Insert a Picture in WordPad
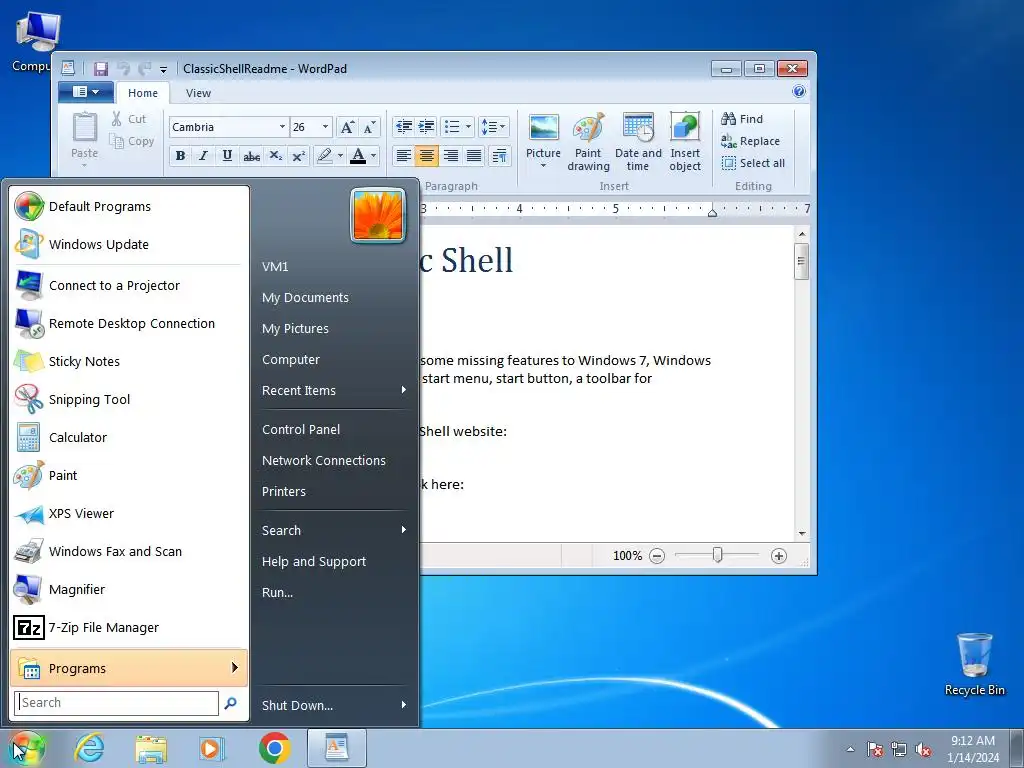The image size is (1024, 768). tap(543, 141)
